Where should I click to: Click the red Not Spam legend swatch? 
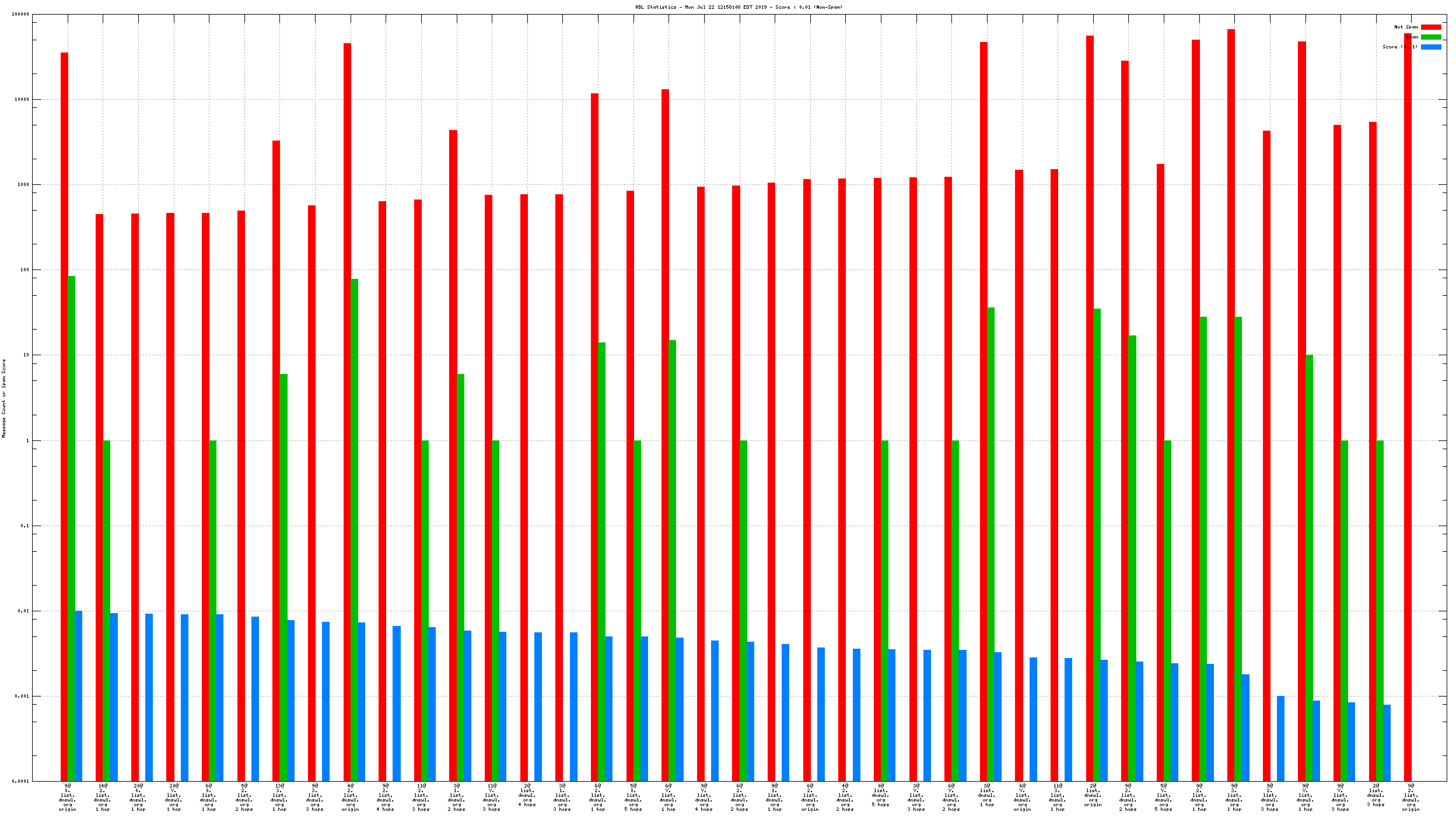pos(1430,27)
